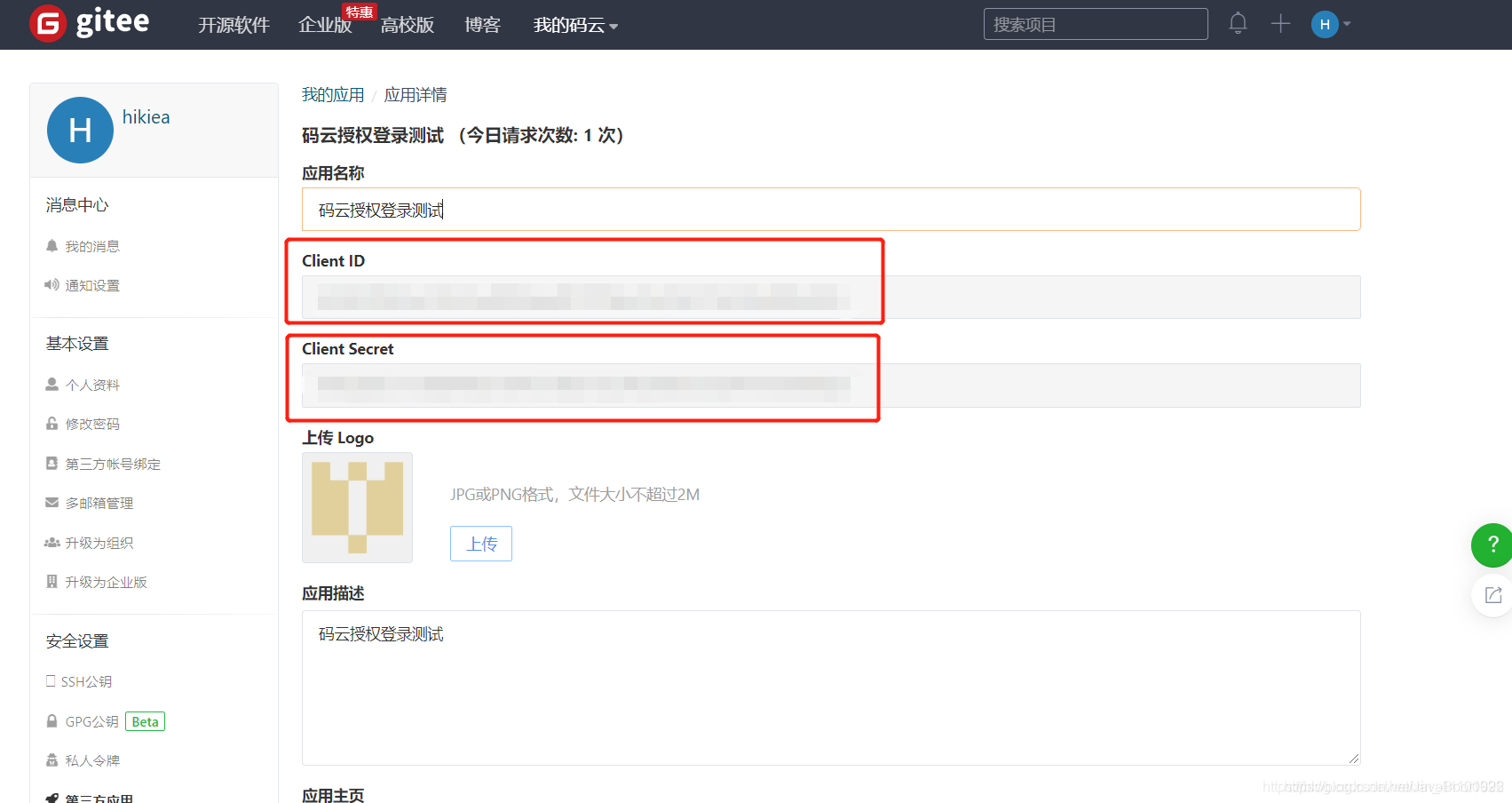Click 应用详情 breadcrumb text

tap(416, 95)
